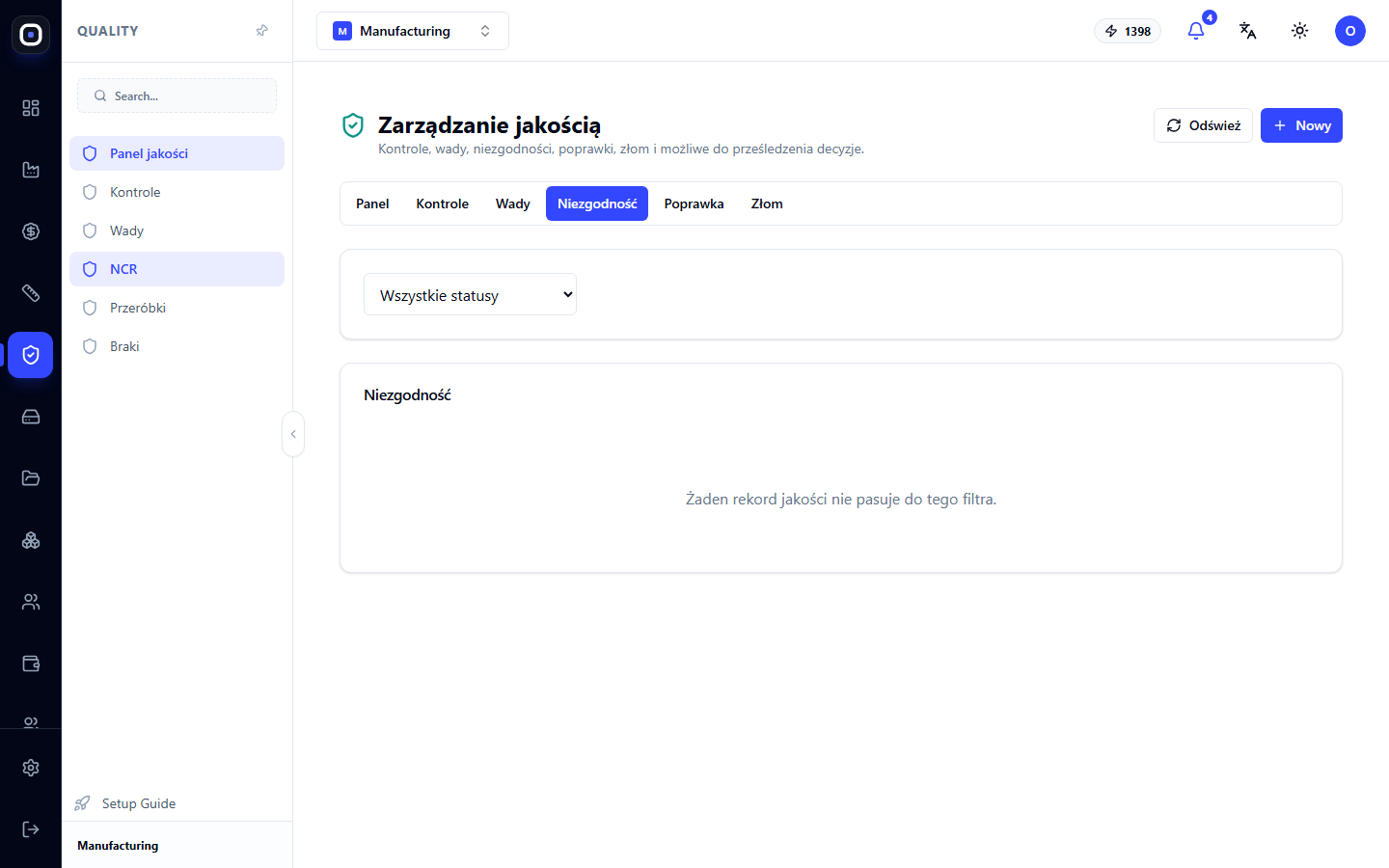1389x868 pixels.
Task: Open the users icon in left rail
Action: point(31,602)
